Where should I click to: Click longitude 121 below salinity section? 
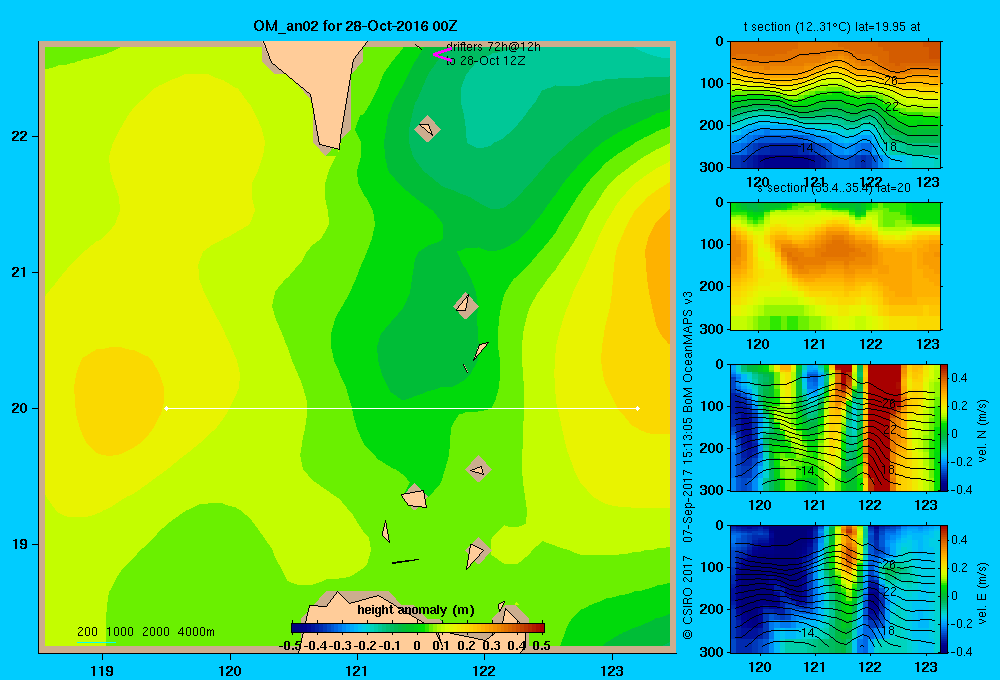pos(814,344)
